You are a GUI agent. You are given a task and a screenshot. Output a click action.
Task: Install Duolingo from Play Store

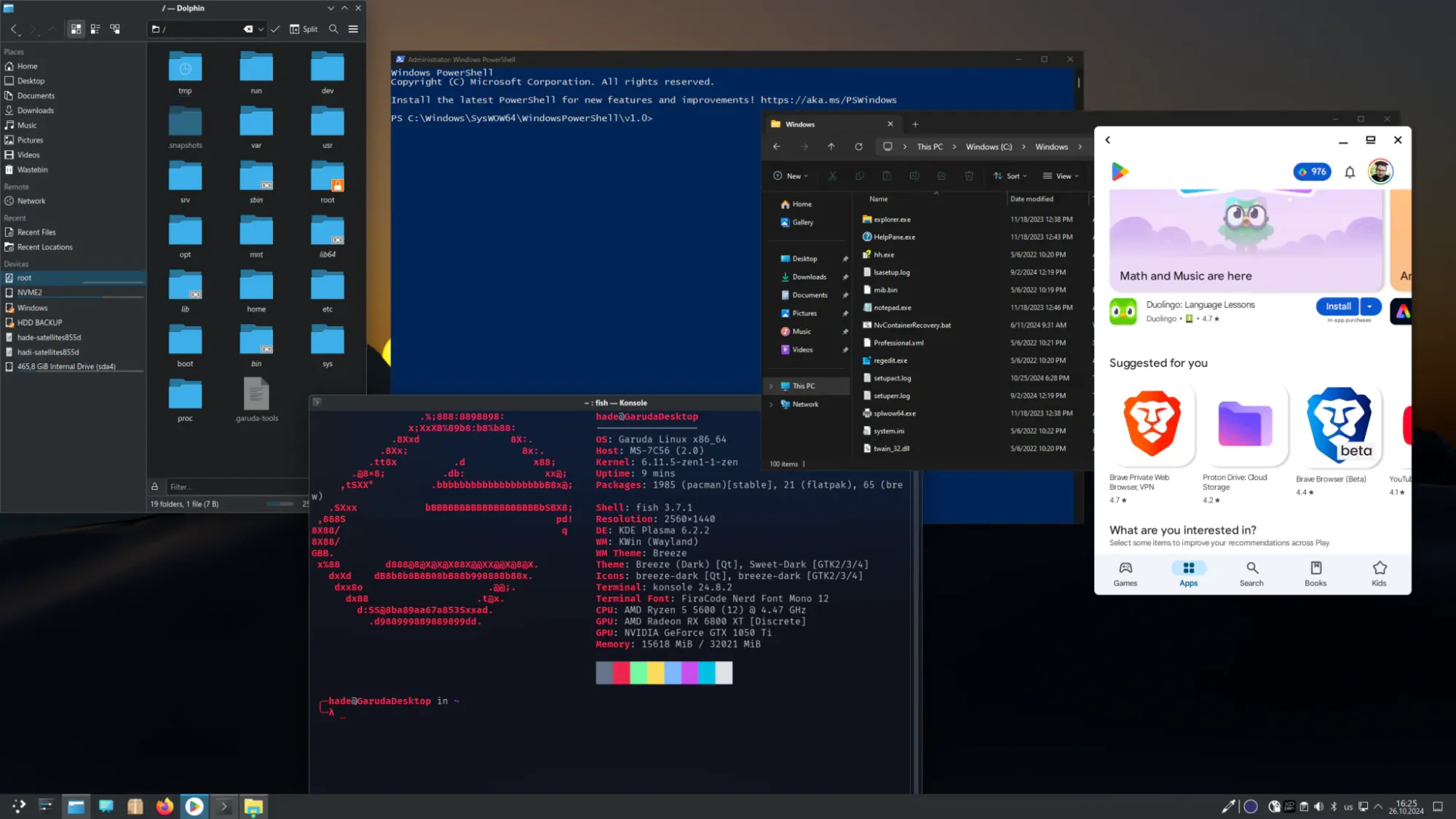(x=1337, y=306)
